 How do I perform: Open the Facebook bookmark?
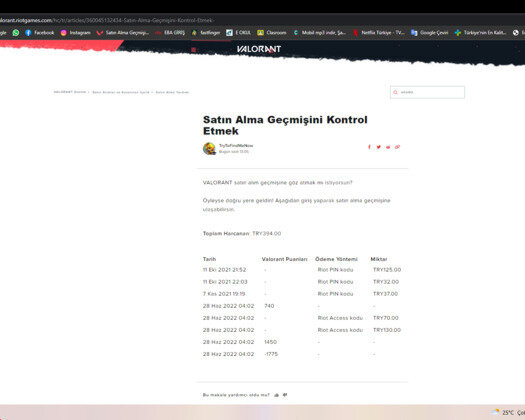pyautogui.click(x=40, y=32)
